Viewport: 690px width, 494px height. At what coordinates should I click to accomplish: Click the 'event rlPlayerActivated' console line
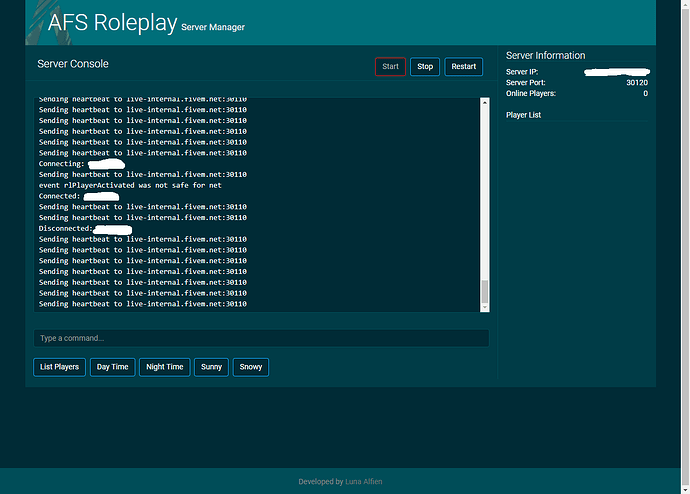130,185
